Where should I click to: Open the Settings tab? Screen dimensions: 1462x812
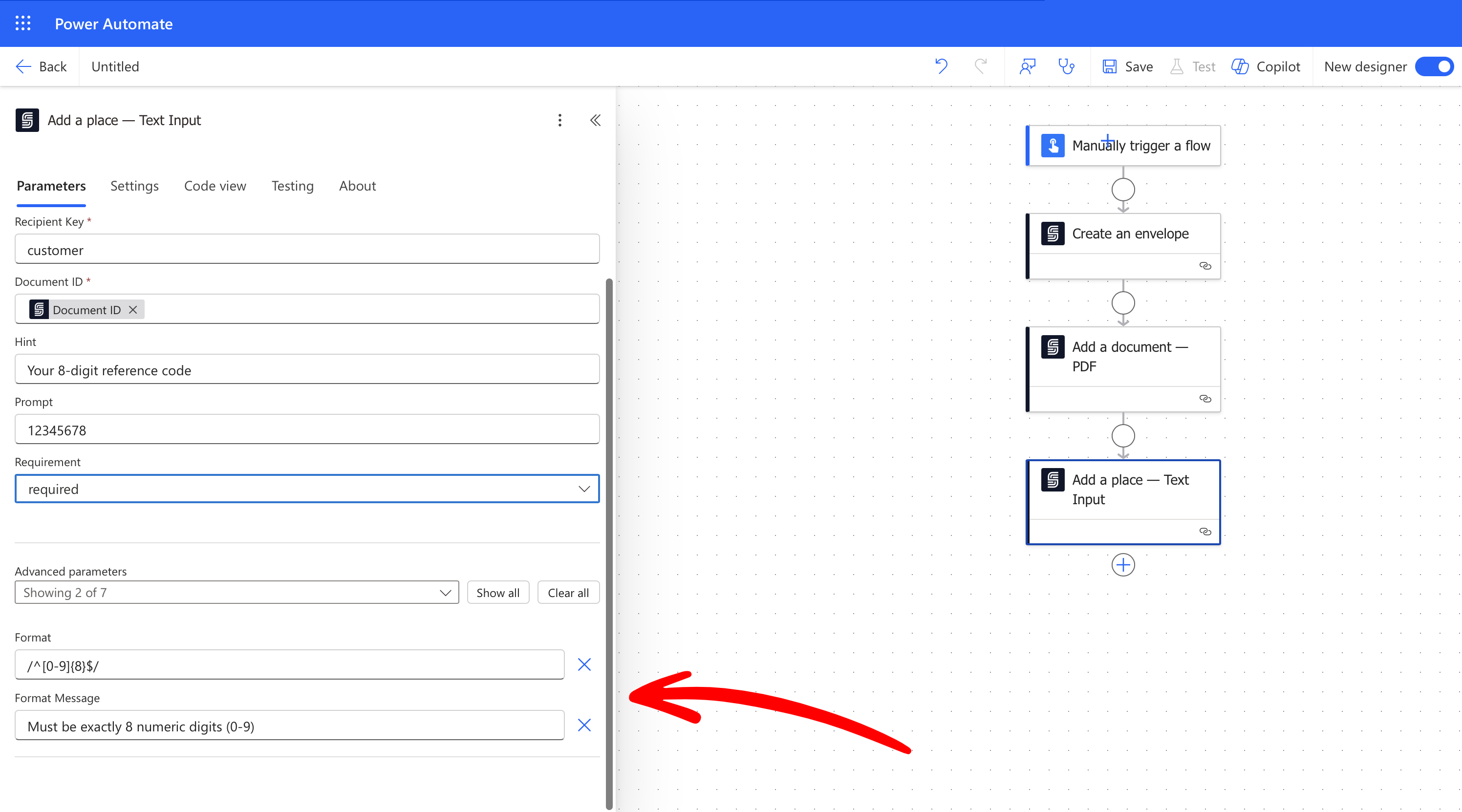134,186
